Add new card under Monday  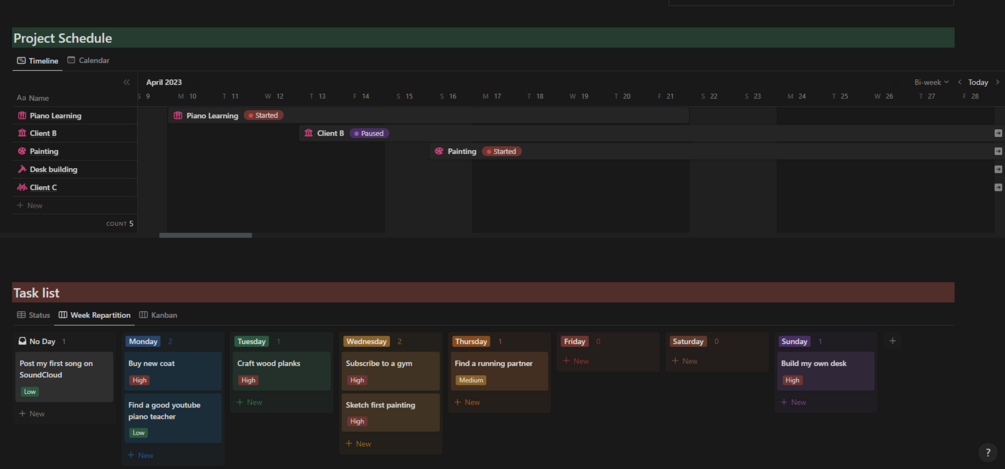(x=140, y=456)
